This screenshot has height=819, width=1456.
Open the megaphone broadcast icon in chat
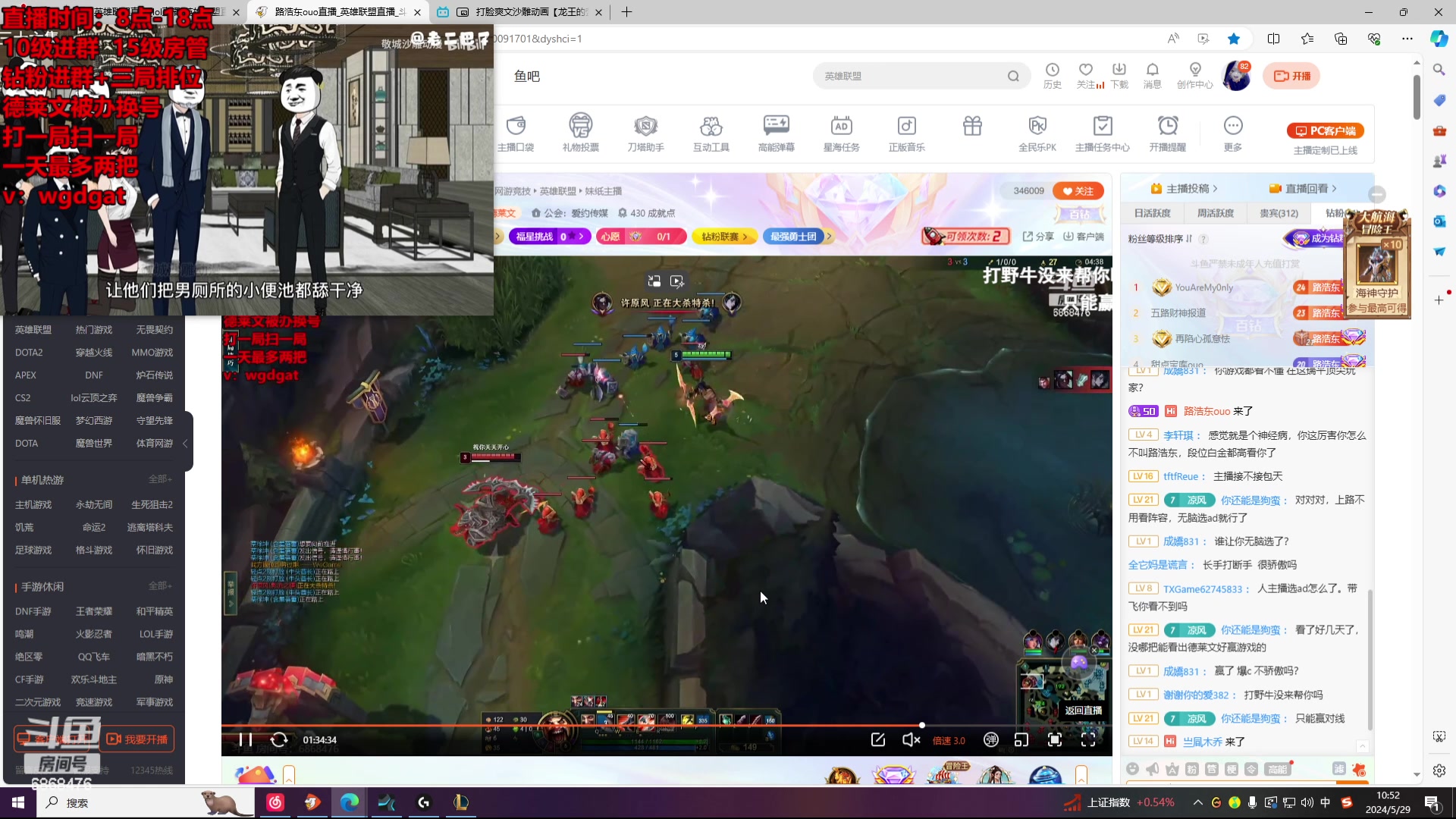coord(1153,769)
